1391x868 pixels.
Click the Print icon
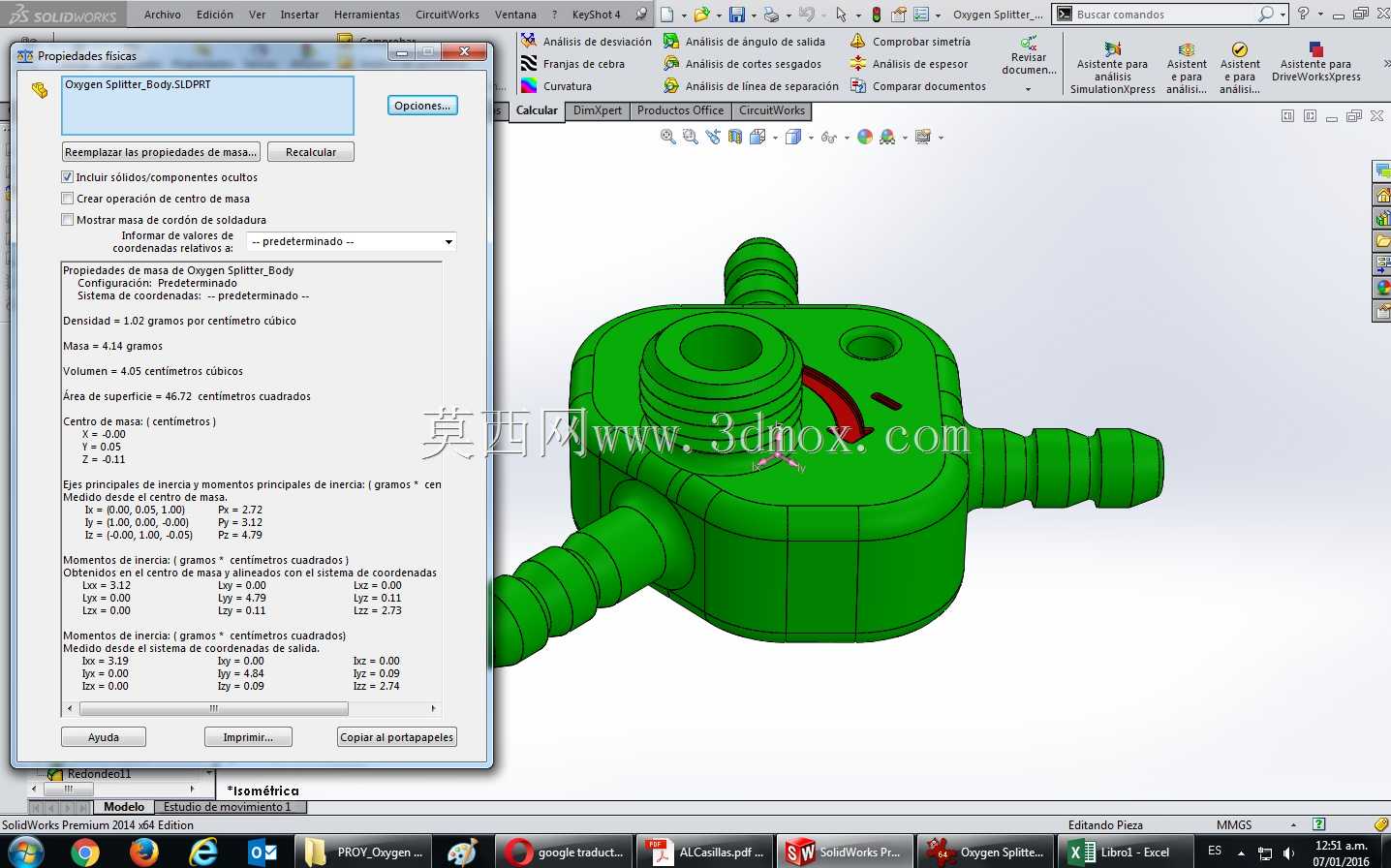(x=771, y=15)
